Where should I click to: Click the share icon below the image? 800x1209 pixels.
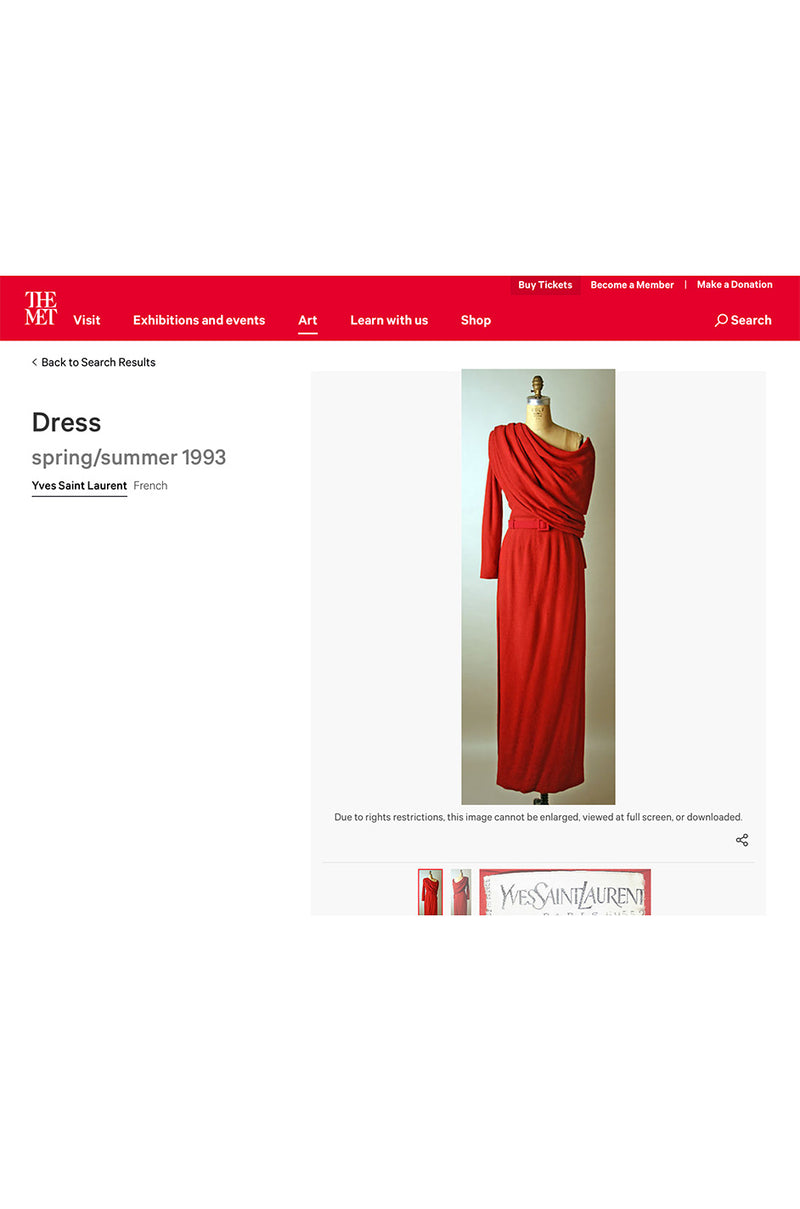tap(742, 840)
